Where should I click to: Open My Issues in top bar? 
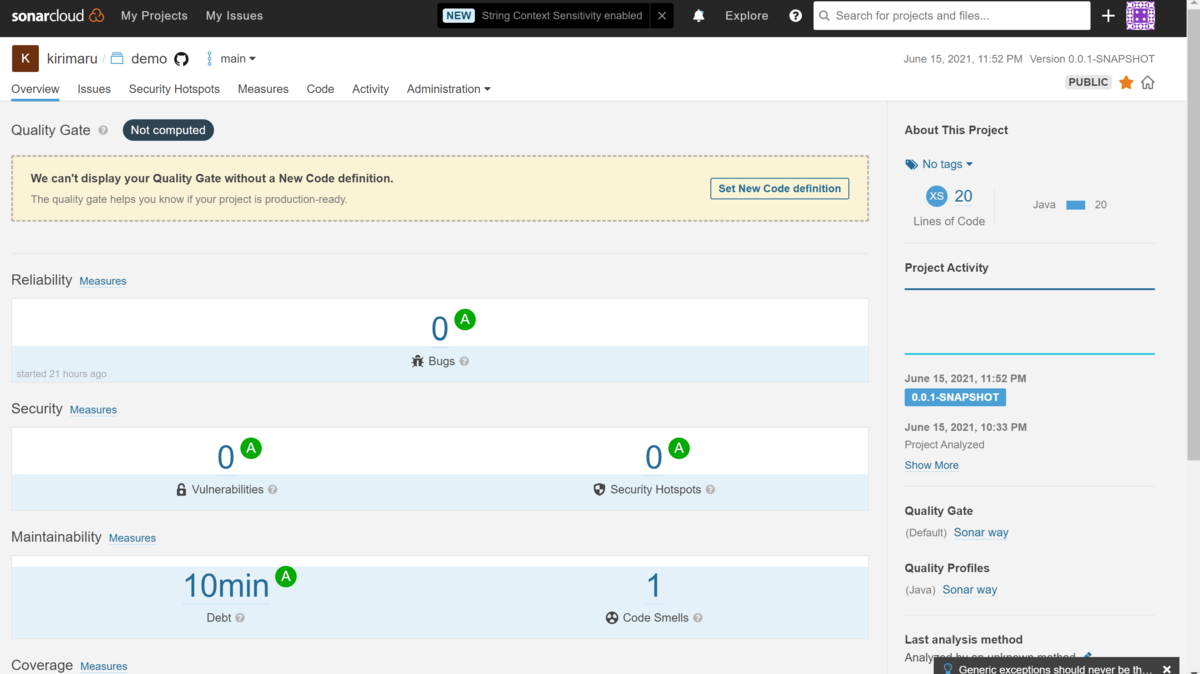click(x=234, y=16)
